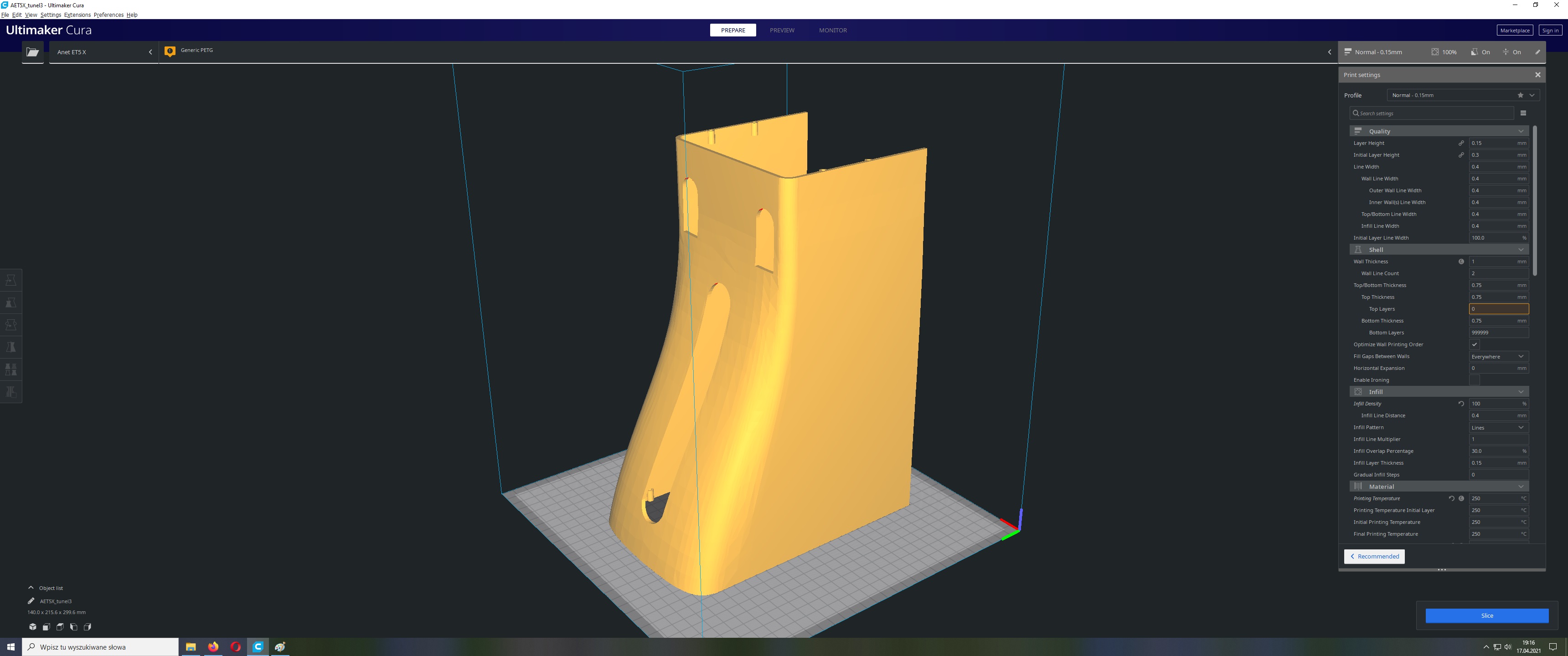Viewport: 1568px width, 656px height.
Task: Click the Generic PETG material icon
Action: coord(170,51)
